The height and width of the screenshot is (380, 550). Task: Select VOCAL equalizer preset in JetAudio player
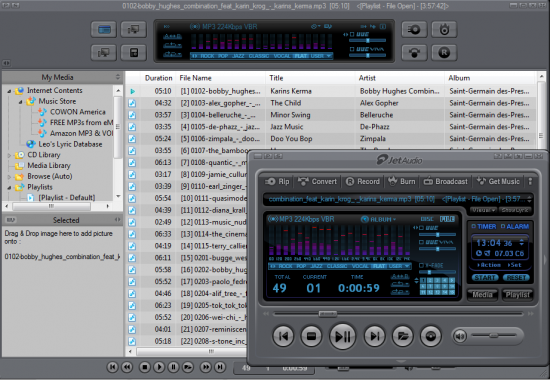(360, 266)
